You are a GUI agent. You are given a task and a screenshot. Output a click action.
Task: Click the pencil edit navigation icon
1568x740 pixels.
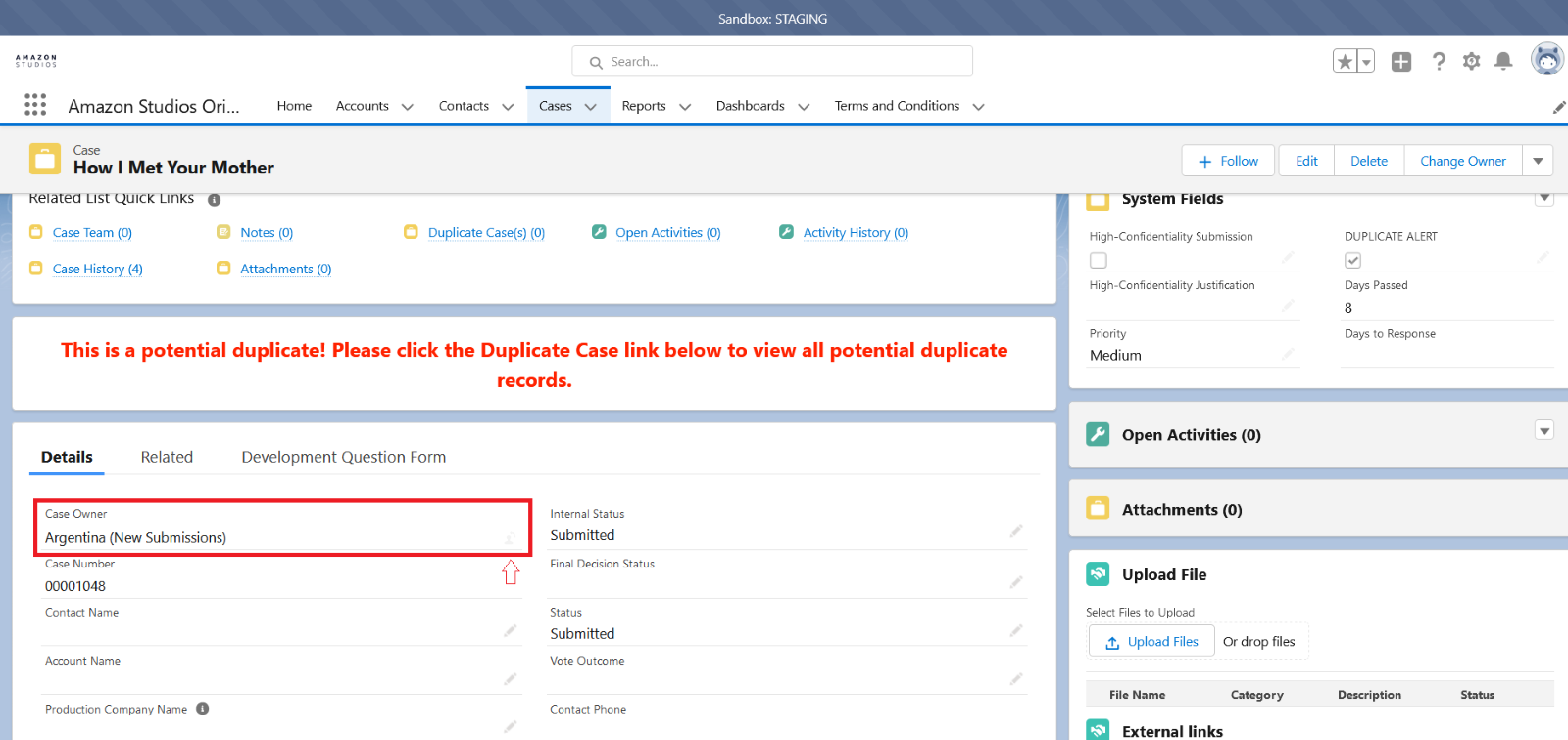click(x=1559, y=107)
